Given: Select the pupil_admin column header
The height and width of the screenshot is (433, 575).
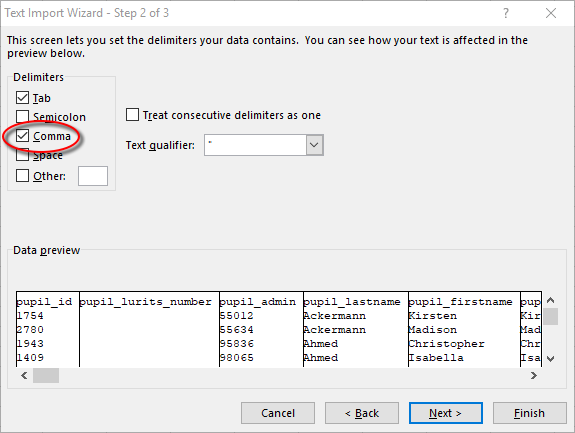Looking at the screenshot, I should click(x=258, y=302).
